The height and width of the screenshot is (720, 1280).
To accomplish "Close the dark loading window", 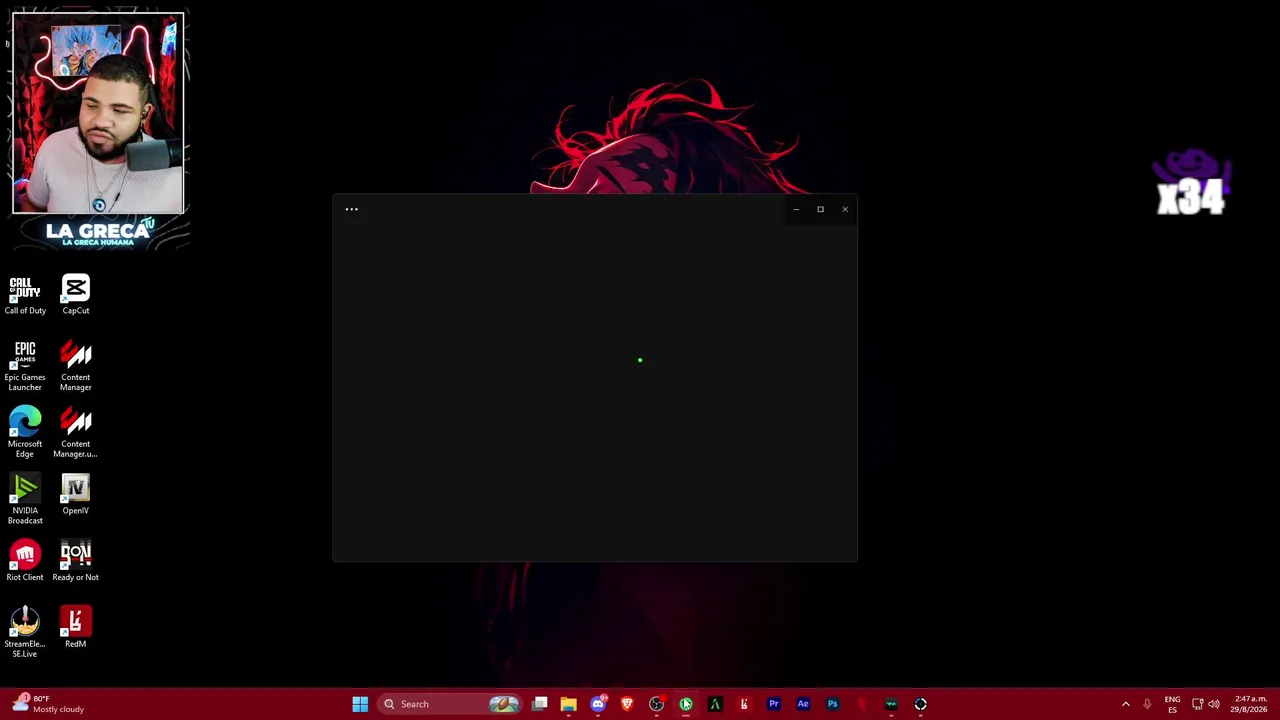I will click(x=845, y=209).
